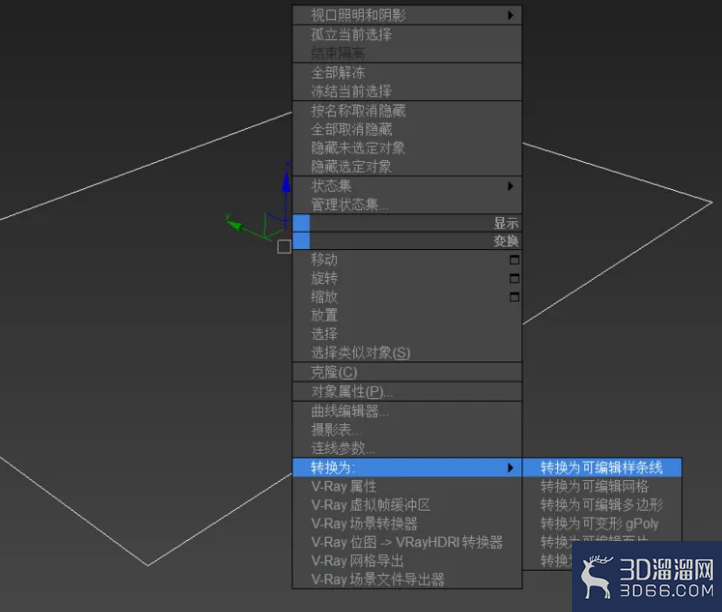Choose 放置 menu item
The image size is (722, 612).
407,315
